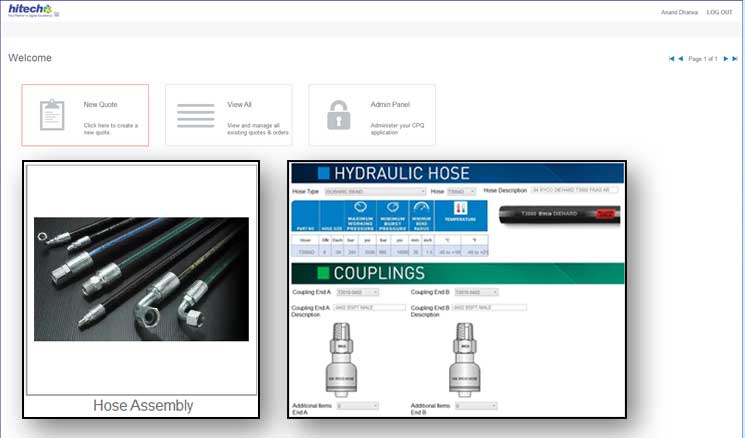Click the View All list lines icon
Image resolution: width=745 pixels, height=438 pixels.
coord(196,115)
